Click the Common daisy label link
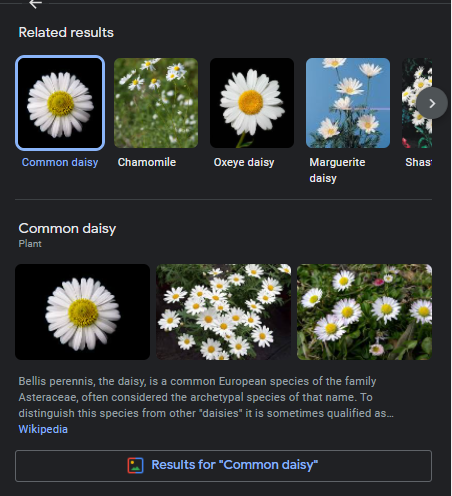 pyautogui.click(x=60, y=162)
